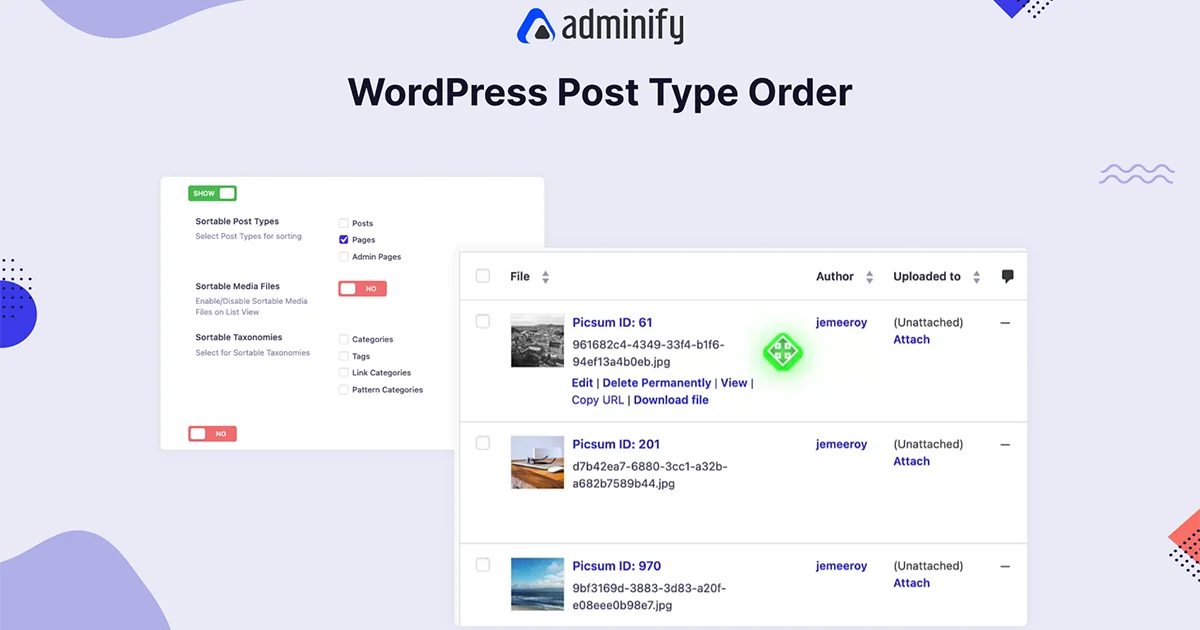
Task: Click the Picsum ID 970 thumbnail image
Action: tap(537, 583)
